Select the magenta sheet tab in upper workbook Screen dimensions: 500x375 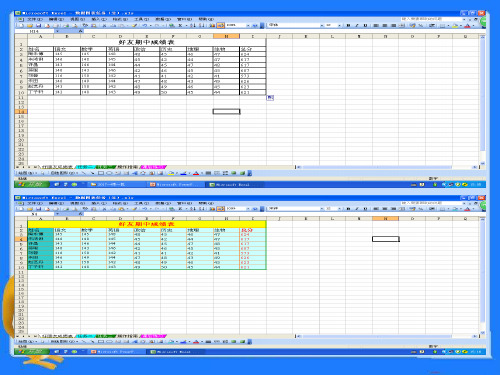pos(153,167)
